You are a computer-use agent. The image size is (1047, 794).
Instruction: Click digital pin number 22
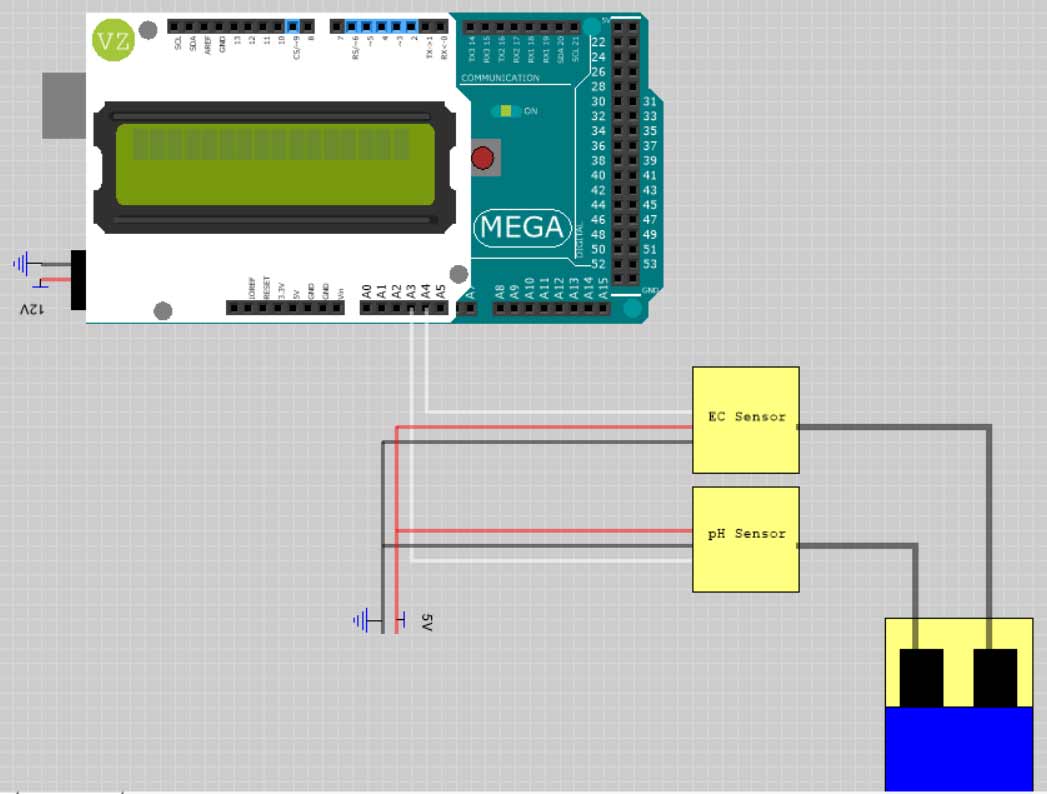(x=598, y=42)
